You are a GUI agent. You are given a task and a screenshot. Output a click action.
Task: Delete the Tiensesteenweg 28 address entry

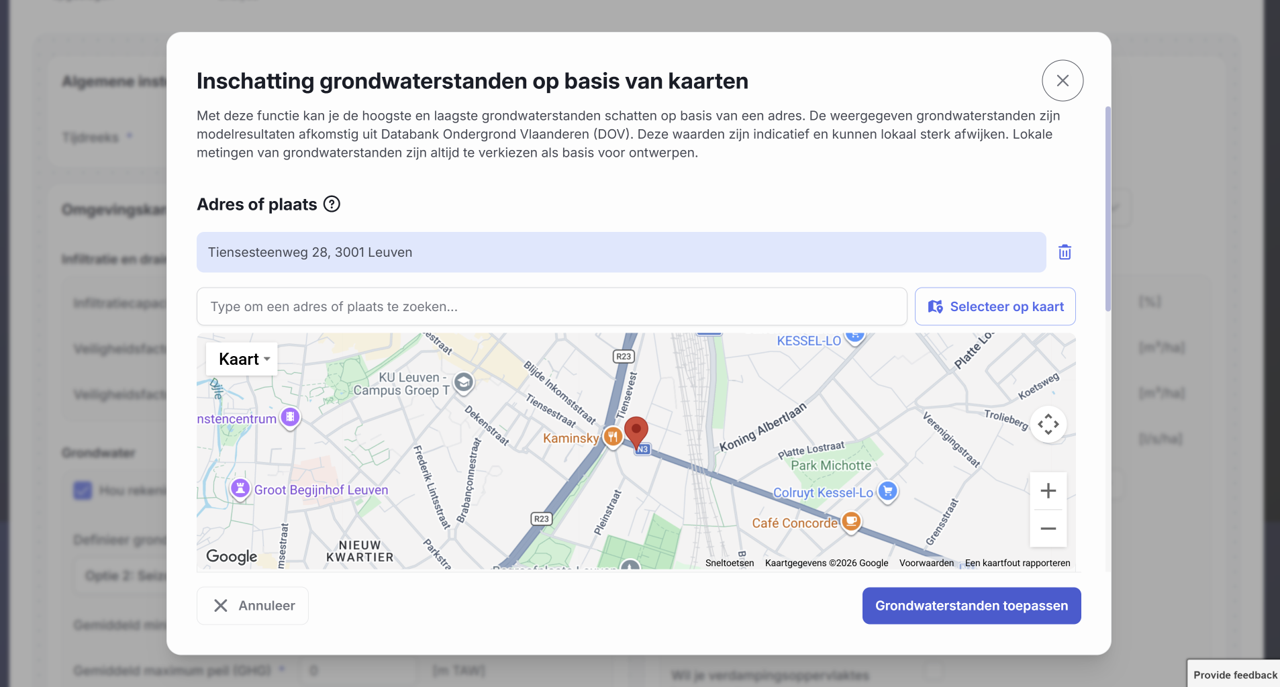[x=1064, y=252]
